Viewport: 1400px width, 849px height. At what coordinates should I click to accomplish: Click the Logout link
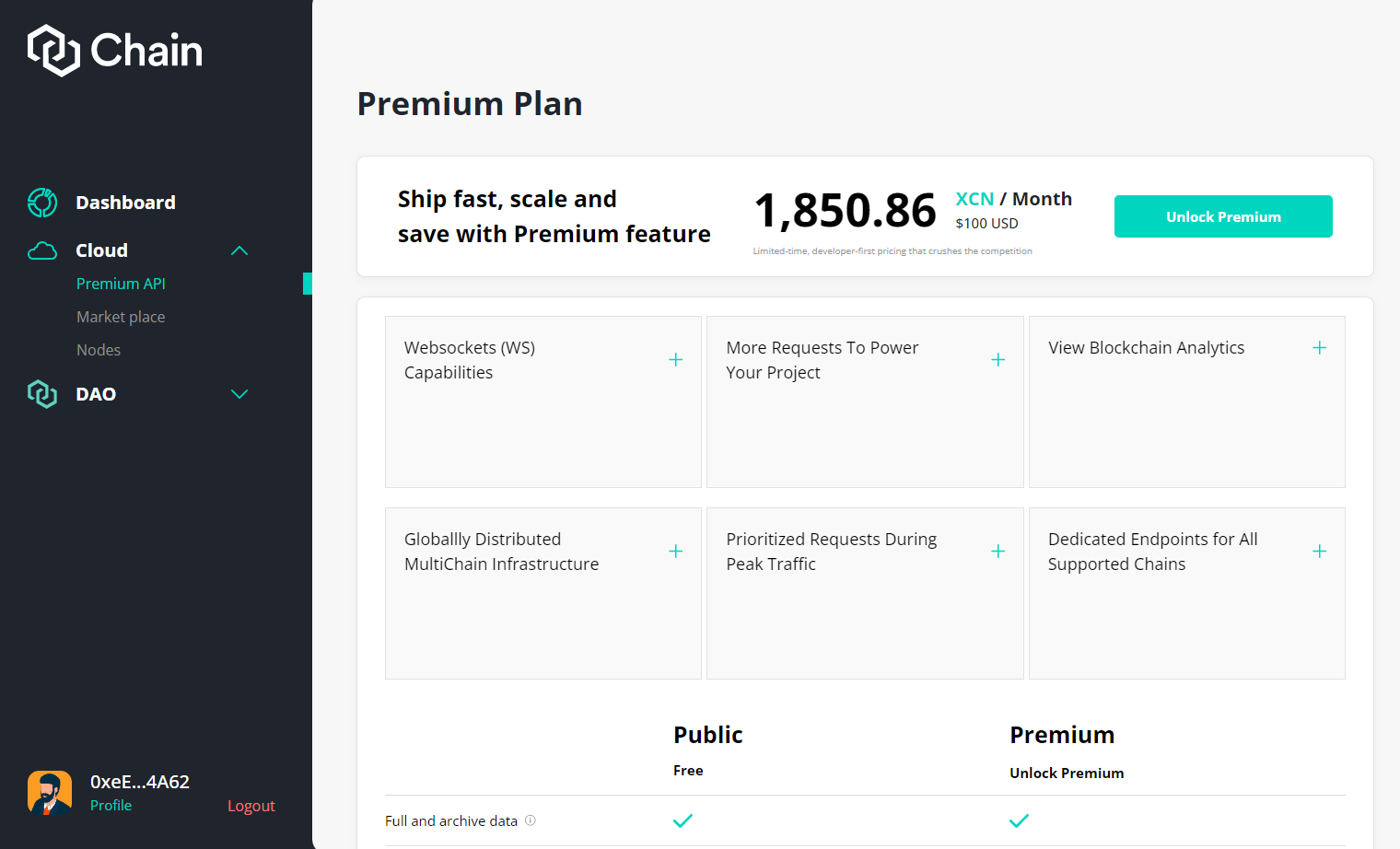(x=251, y=806)
